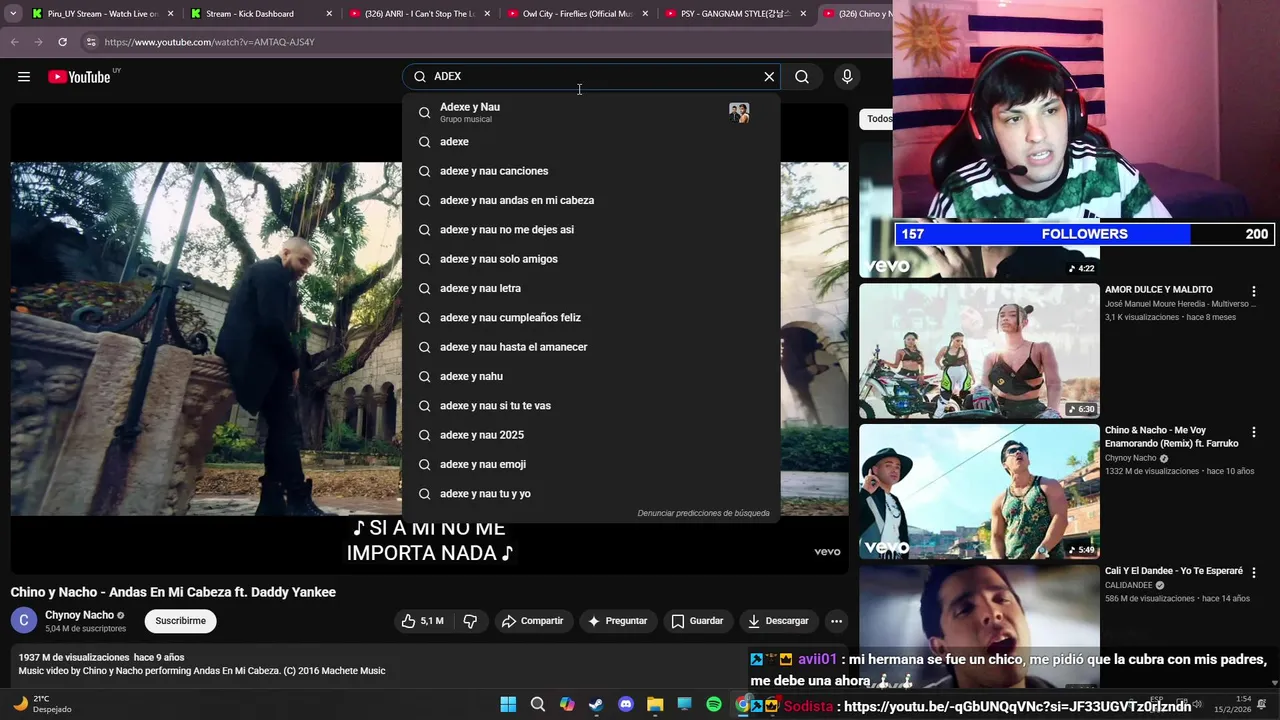Open 'Cali Y El Dandee - Yo Te Esperaré'
Viewport: 1280px width, 720px height.
pyautogui.click(x=1173, y=571)
